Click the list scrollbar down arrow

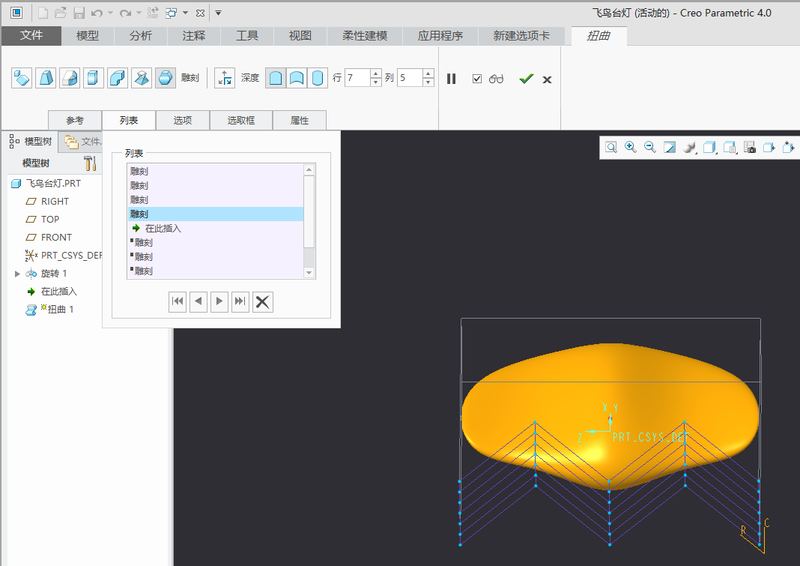[x=309, y=273]
